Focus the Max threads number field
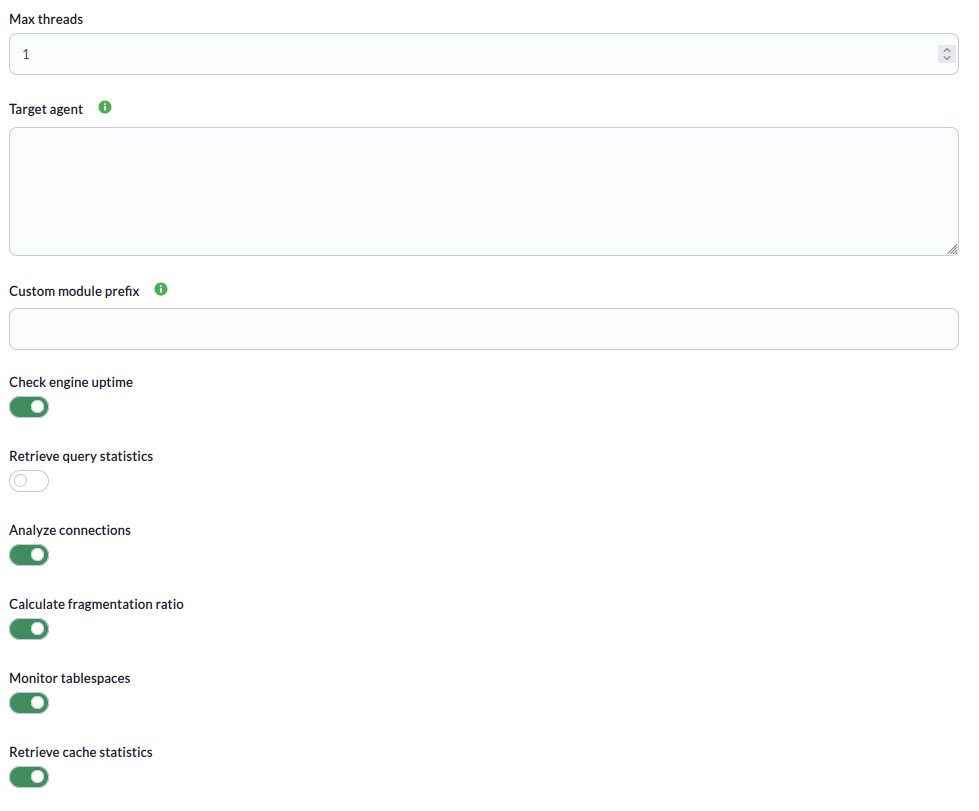The image size is (979, 811). coord(484,54)
